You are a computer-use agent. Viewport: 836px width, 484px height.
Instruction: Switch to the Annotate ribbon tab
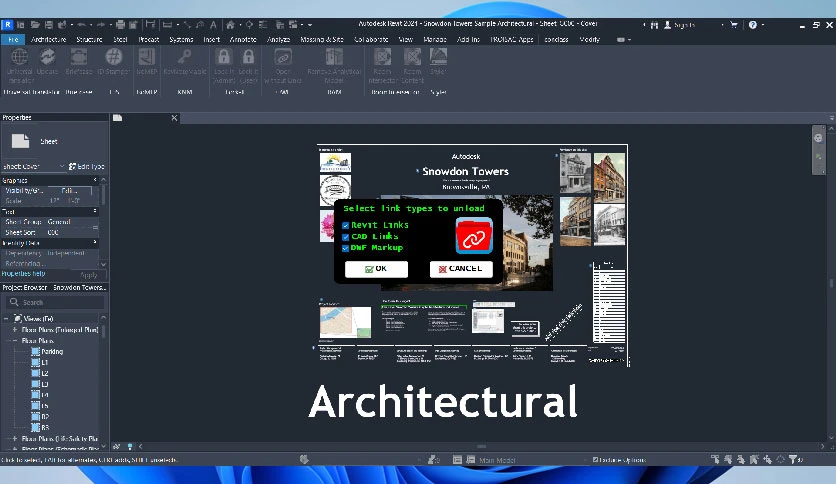coord(243,39)
